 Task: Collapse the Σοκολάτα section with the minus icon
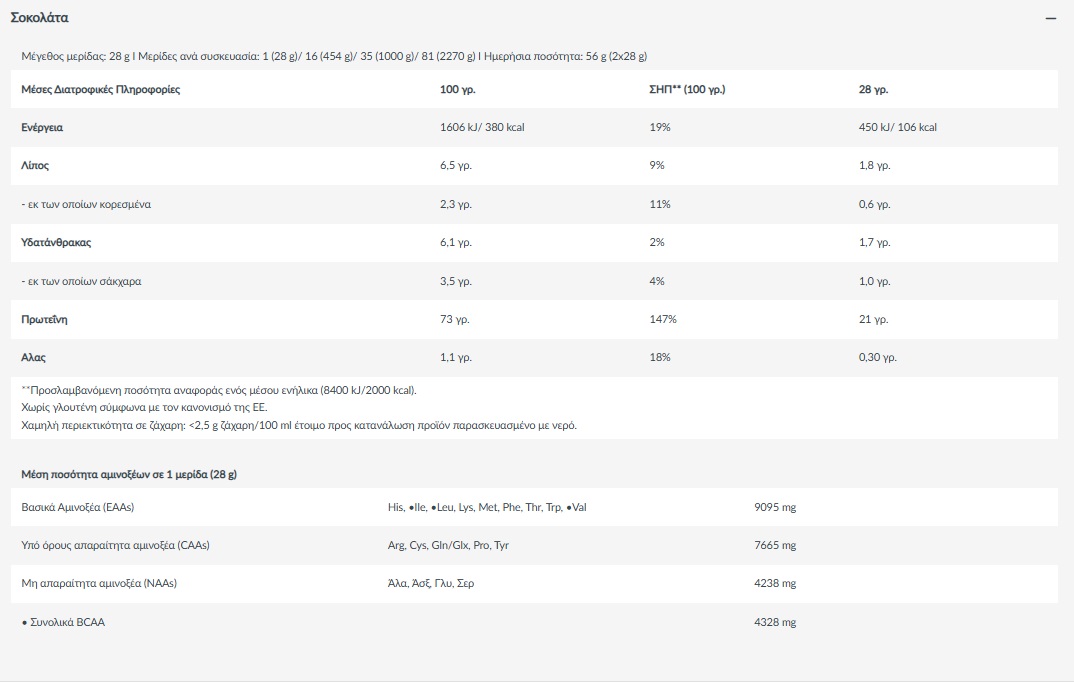point(1050,19)
